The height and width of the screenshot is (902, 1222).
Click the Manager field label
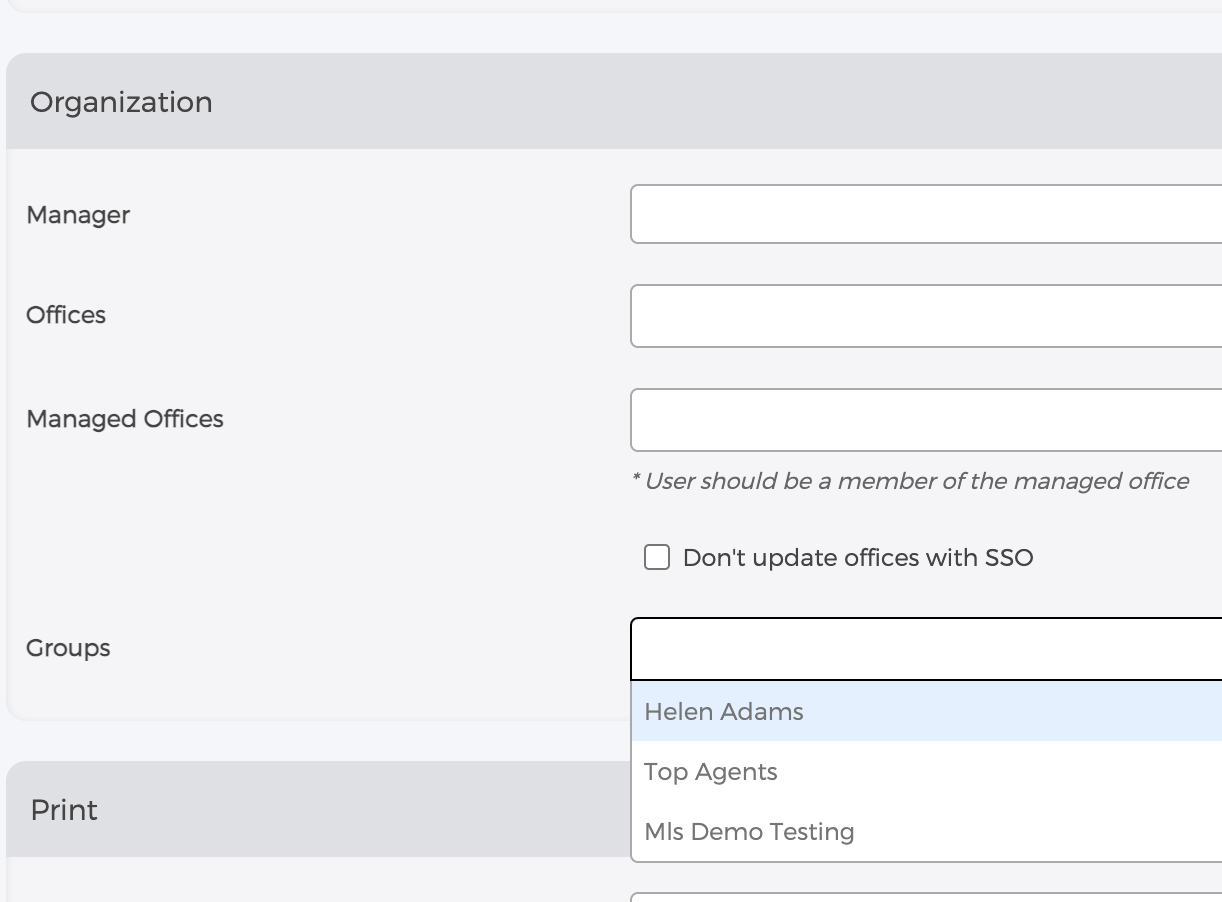coord(78,215)
